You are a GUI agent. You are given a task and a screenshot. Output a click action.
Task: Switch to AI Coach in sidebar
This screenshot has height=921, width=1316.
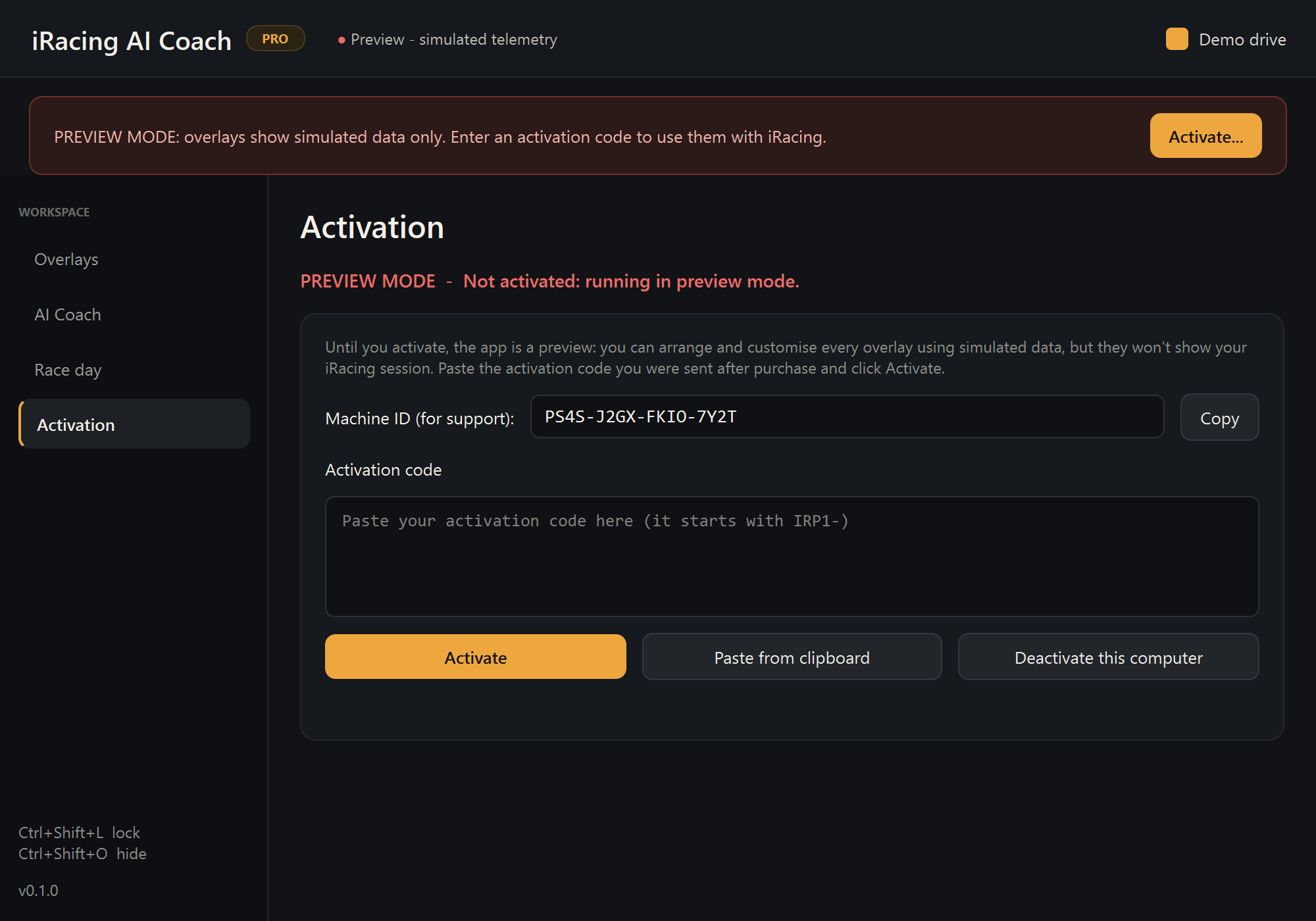pos(134,314)
